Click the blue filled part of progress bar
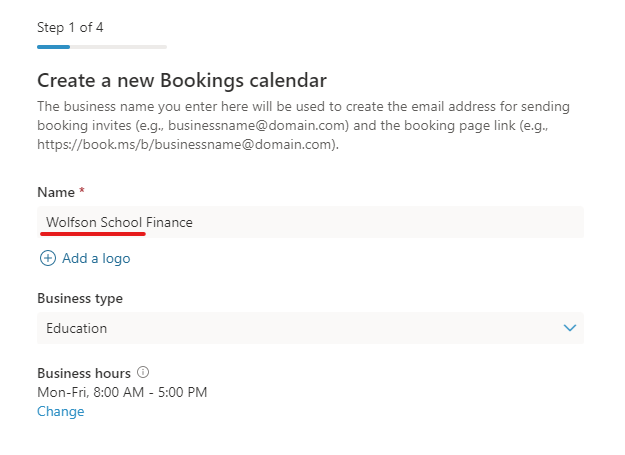625x455 pixels. [53, 46]
